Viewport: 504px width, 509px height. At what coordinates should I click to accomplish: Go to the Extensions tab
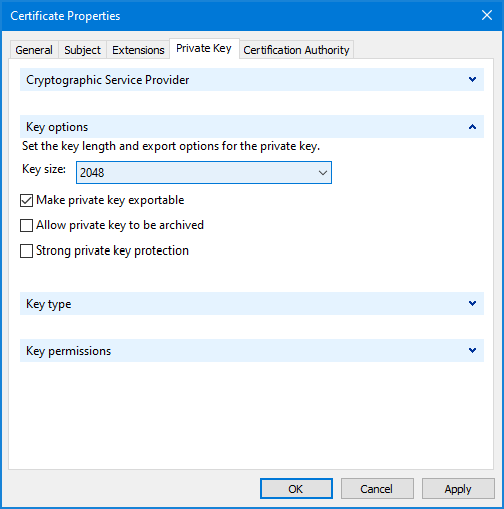click(138, 50)
